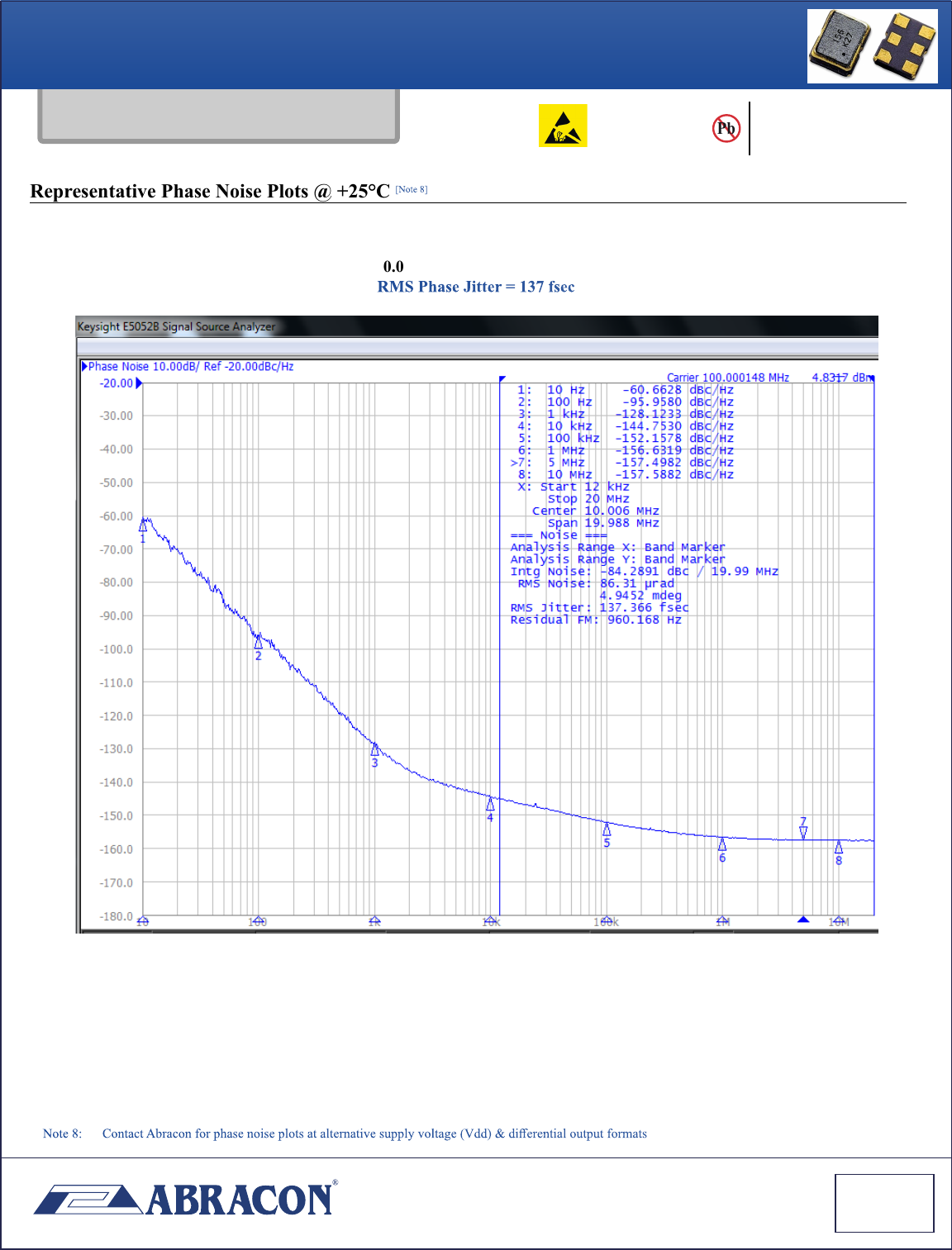
Task: Click the reference level arrow at -20.00
Action: point(139,383)
